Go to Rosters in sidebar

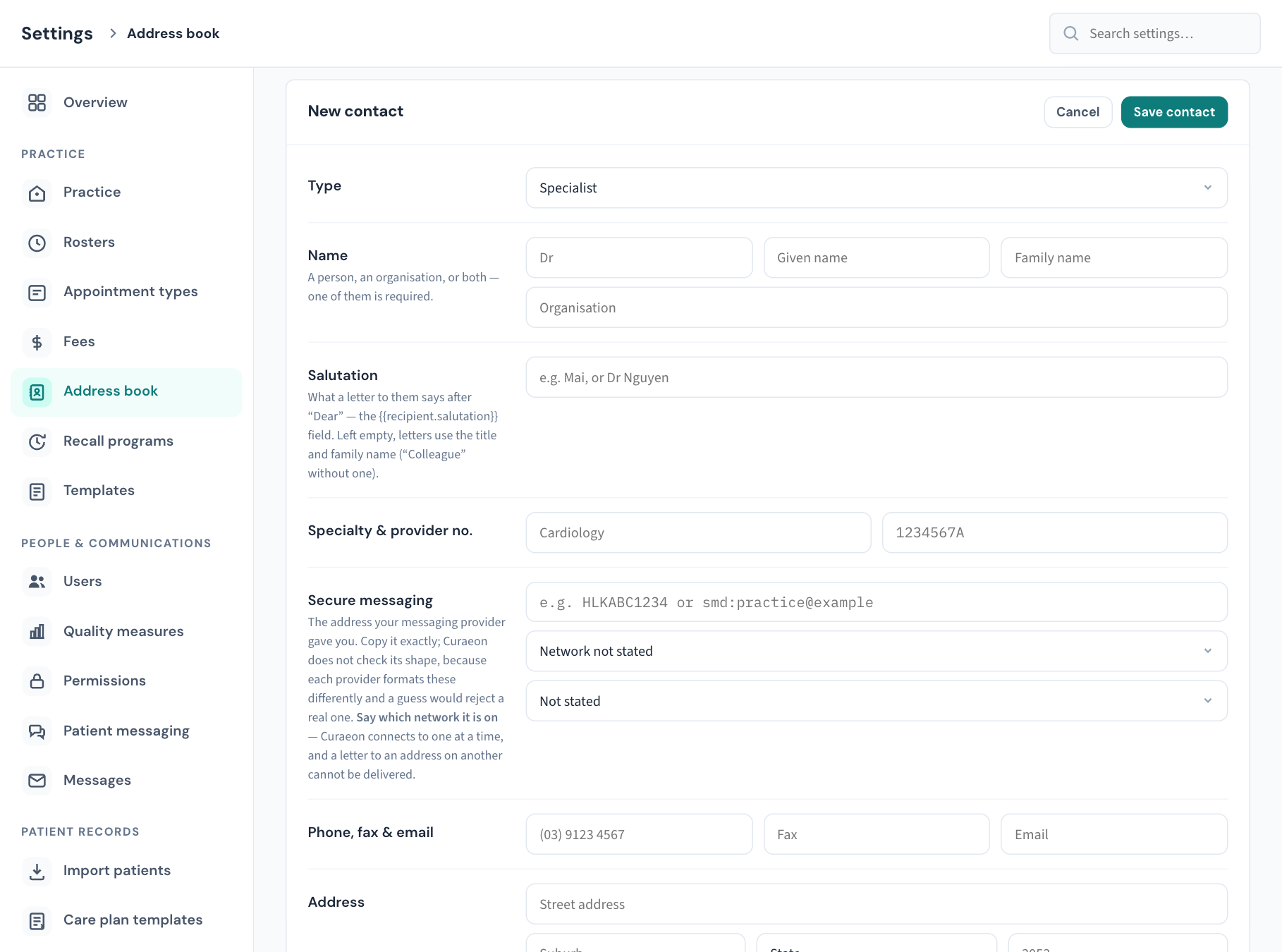(126, 243)
